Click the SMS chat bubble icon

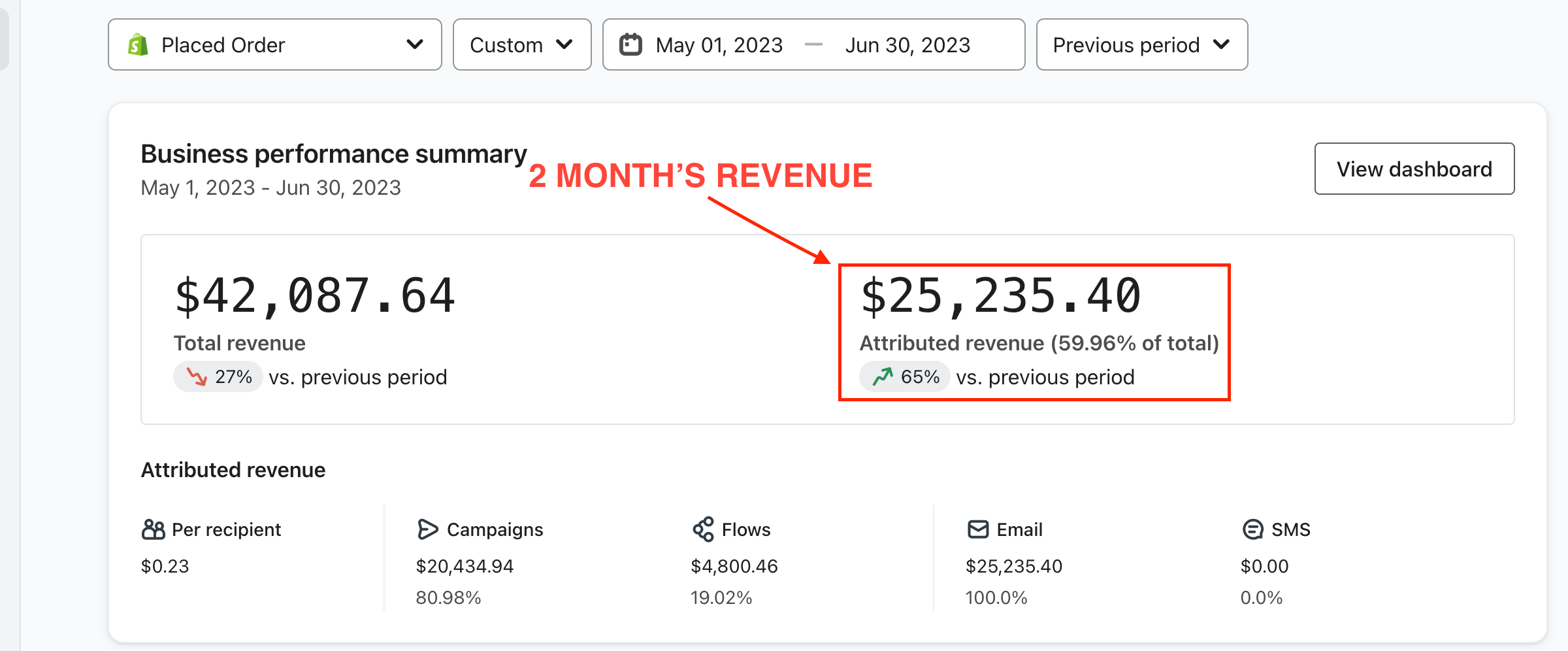(x=1252, y=529)
